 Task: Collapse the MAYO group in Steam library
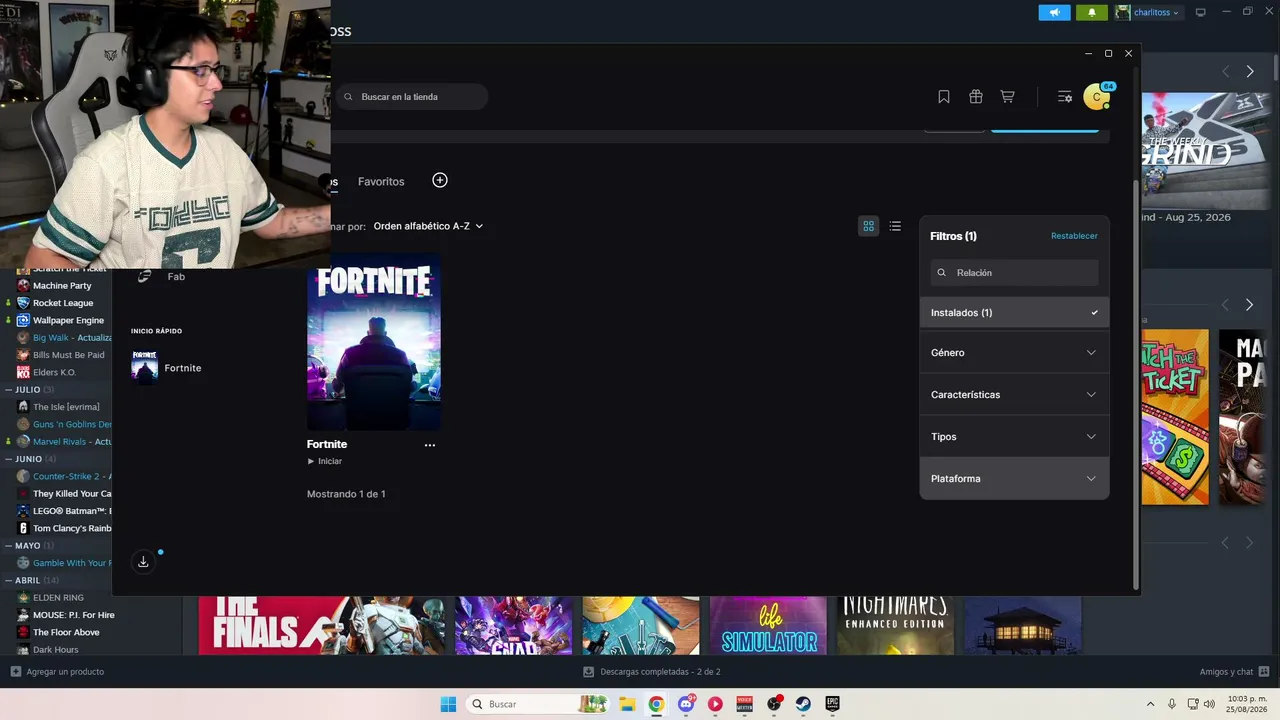9,546
